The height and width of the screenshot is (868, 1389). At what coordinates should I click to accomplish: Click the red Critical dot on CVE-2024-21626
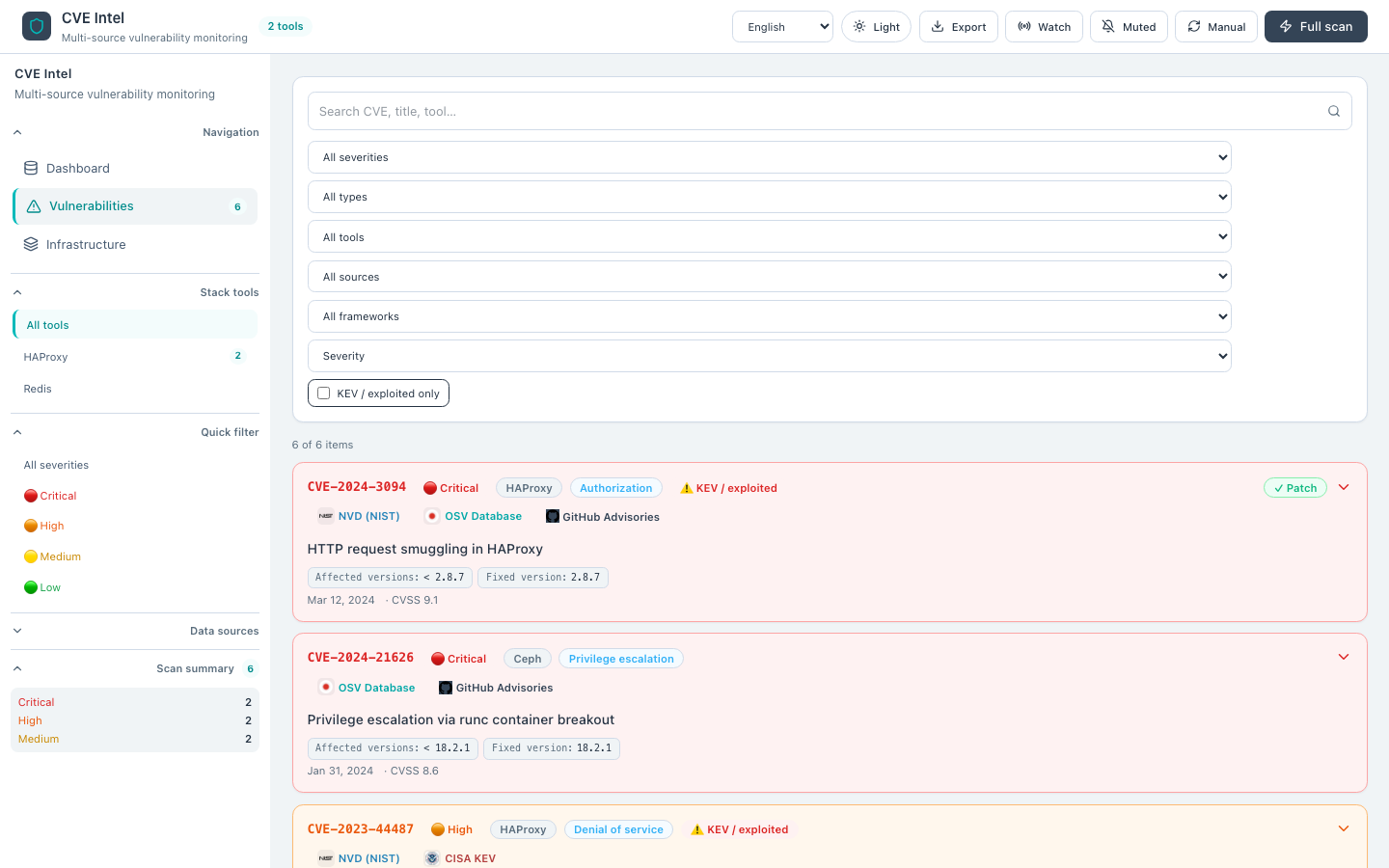pyautogui.click(x=438, y=659)
